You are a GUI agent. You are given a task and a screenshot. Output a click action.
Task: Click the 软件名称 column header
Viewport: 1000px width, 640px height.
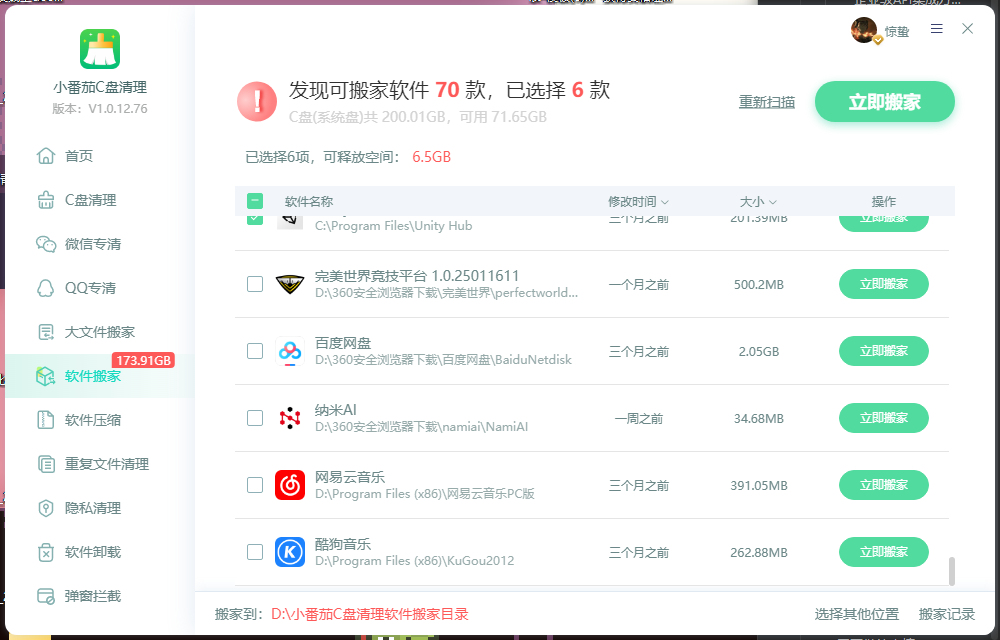pos(309,201)
